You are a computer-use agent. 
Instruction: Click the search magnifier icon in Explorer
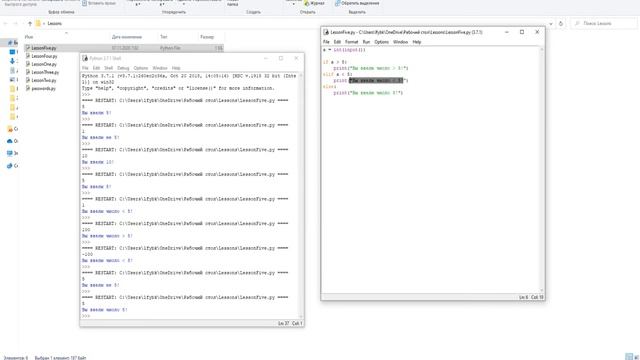coord(577,24)
